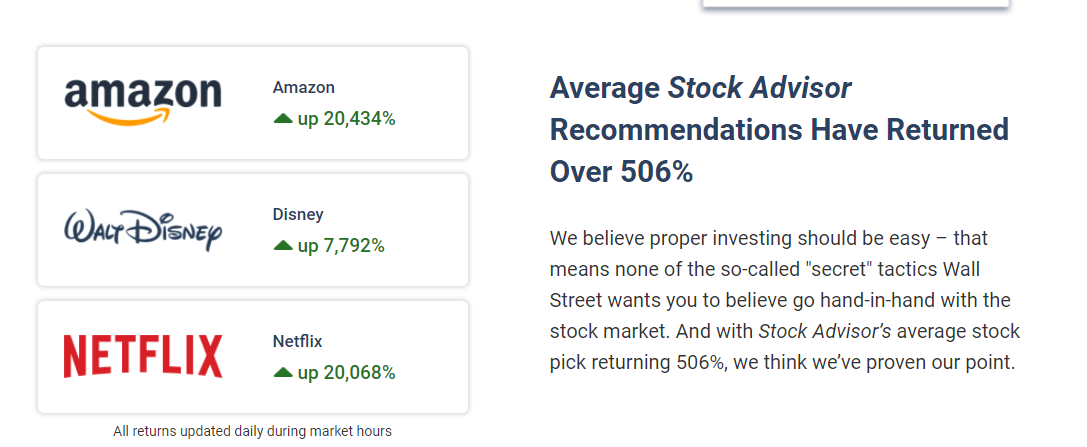Click the 'We believe proper investing' paragraph
This screenshot has height=447, width=1087.
(785, 300)
